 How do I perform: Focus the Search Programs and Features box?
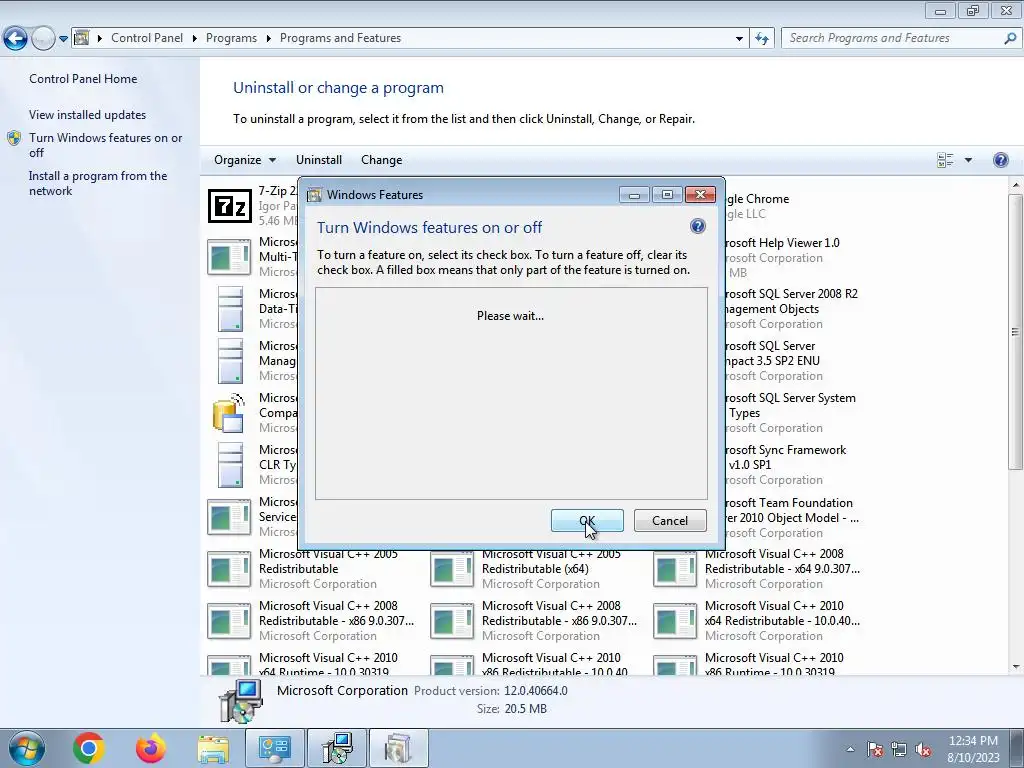893,38
